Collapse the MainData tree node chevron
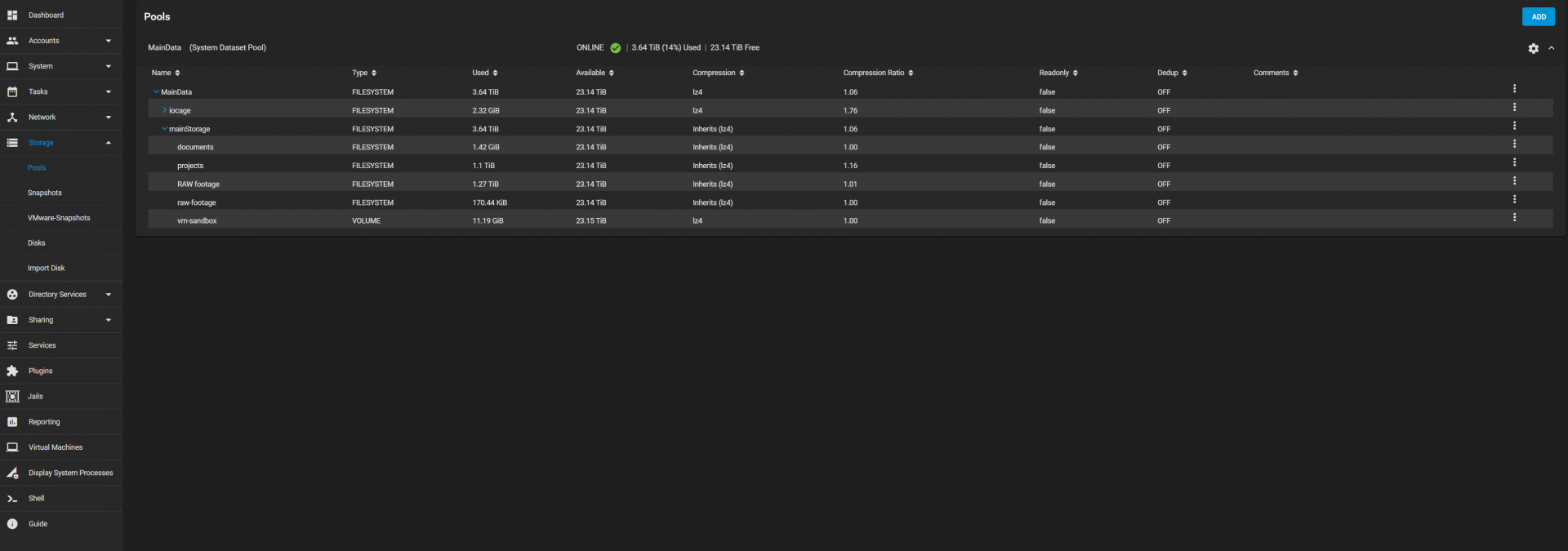The height and width of the screenshot is (551, 1568). click(156, 91)
